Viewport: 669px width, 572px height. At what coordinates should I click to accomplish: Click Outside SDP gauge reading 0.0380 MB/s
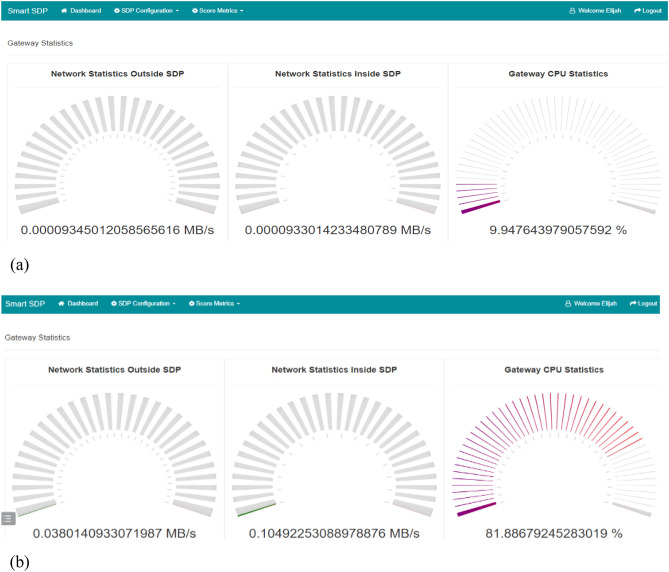(x=114, y=450)
